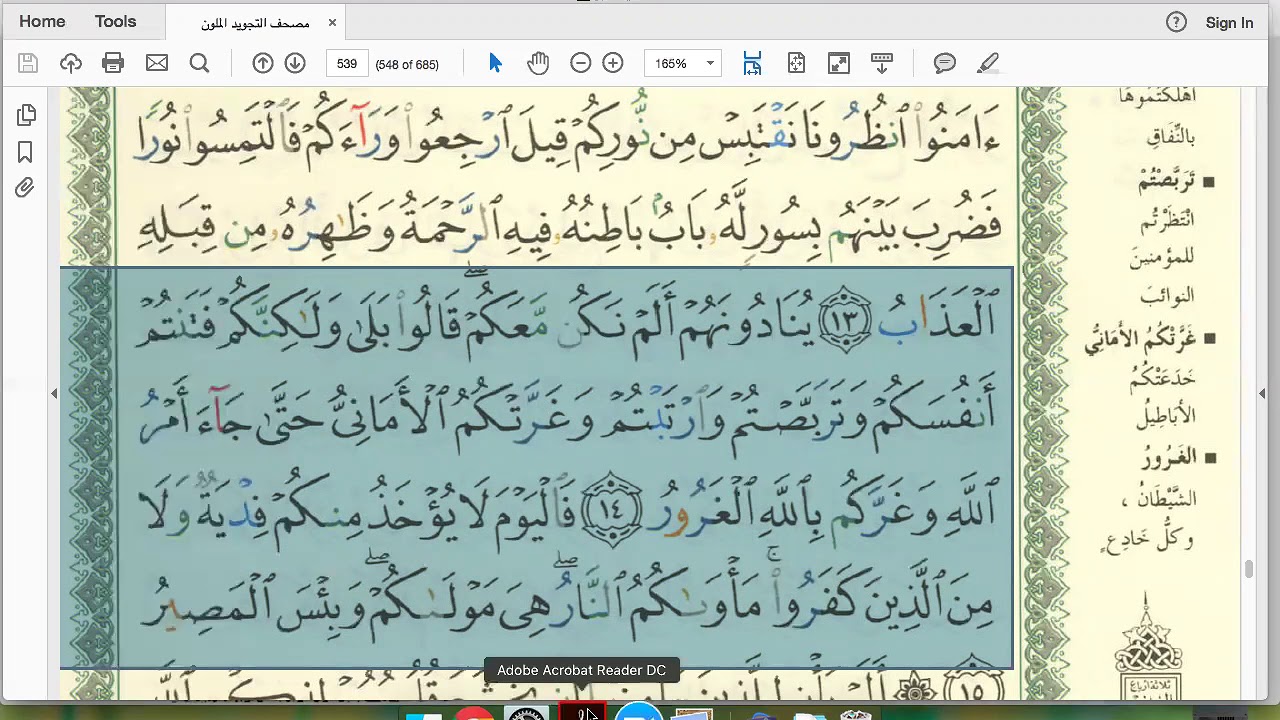The image size is (1280, 720).
Task: Click the "(548 of 685)" page count text
Action: click(407, 64)
